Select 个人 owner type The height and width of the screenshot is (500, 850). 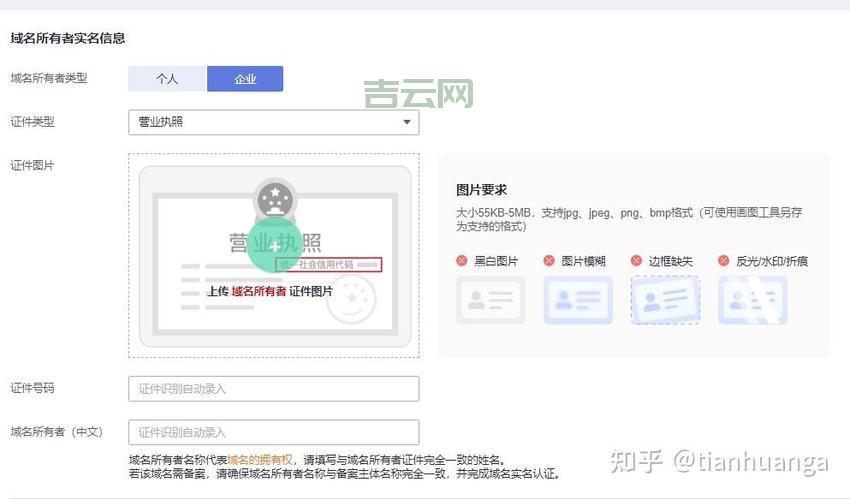[168, 79]
